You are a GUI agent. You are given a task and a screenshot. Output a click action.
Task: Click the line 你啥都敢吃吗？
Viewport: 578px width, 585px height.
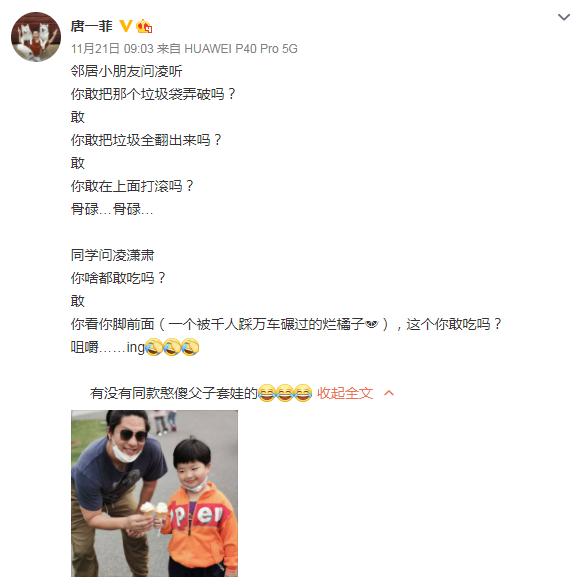click(118, 278)
